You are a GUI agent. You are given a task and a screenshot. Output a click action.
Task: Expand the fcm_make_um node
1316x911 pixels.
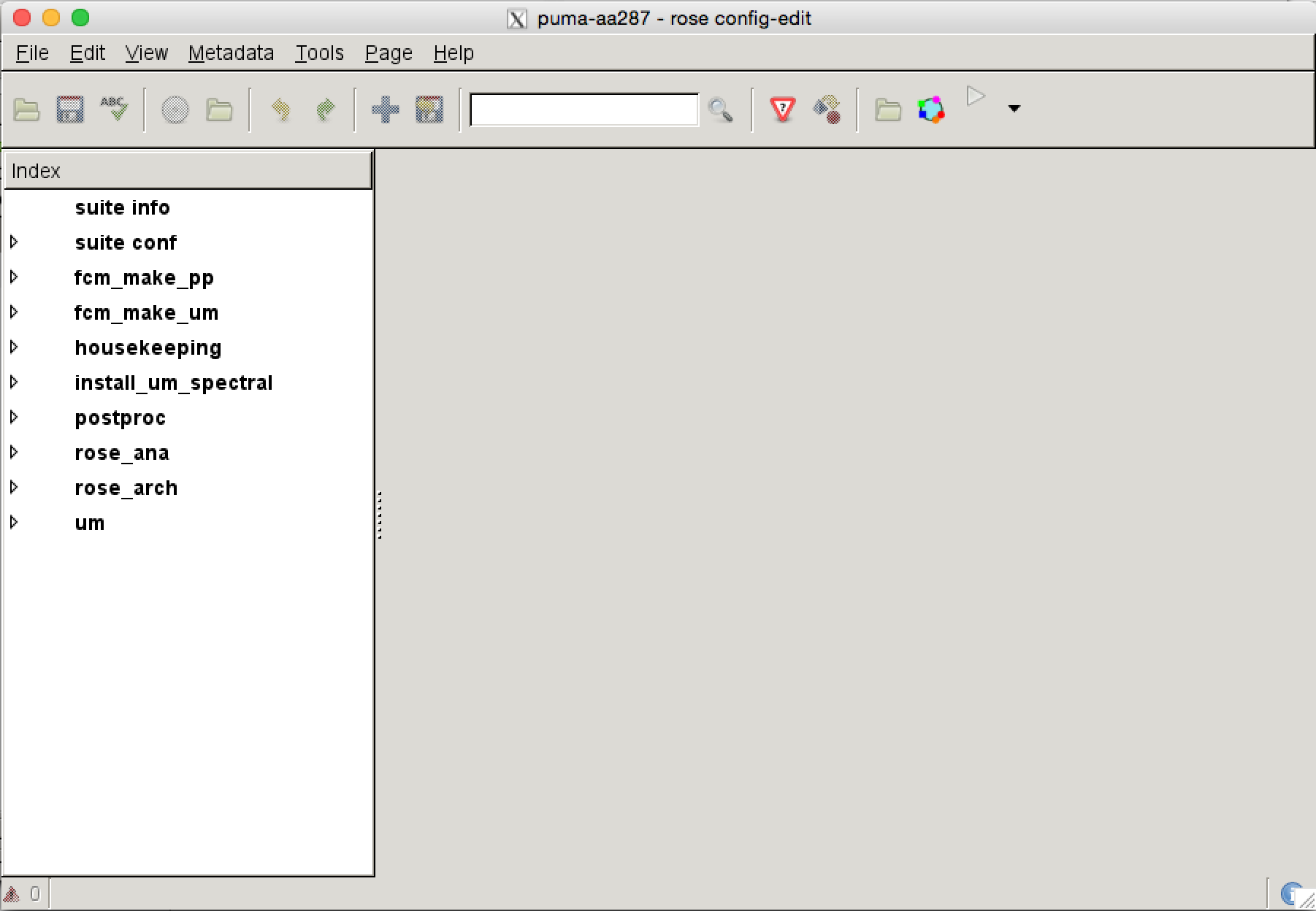(14, 312)
